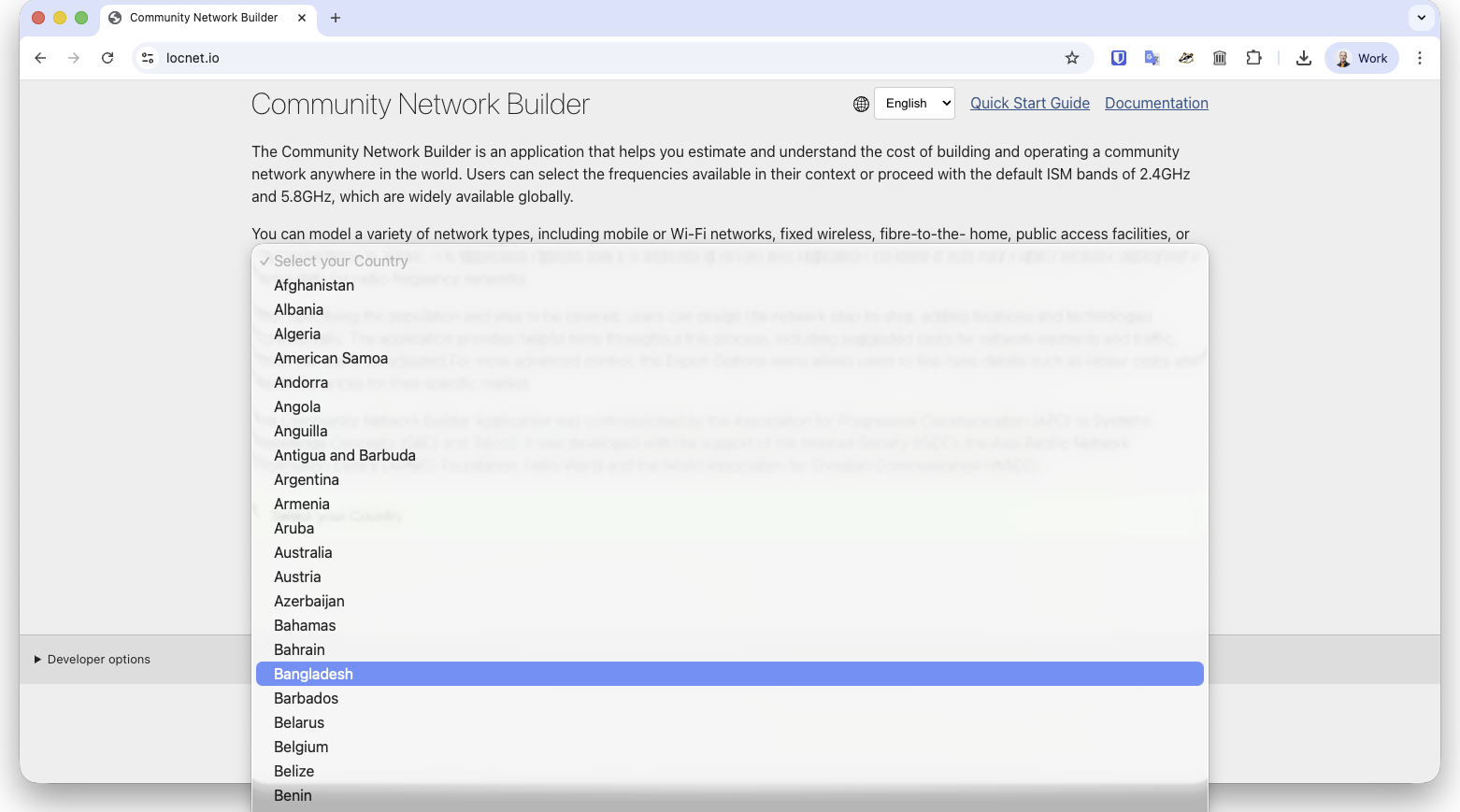Open the tab search dropdown arrow
This screenshot has height=812, width=1460.
click(1421, 18)
